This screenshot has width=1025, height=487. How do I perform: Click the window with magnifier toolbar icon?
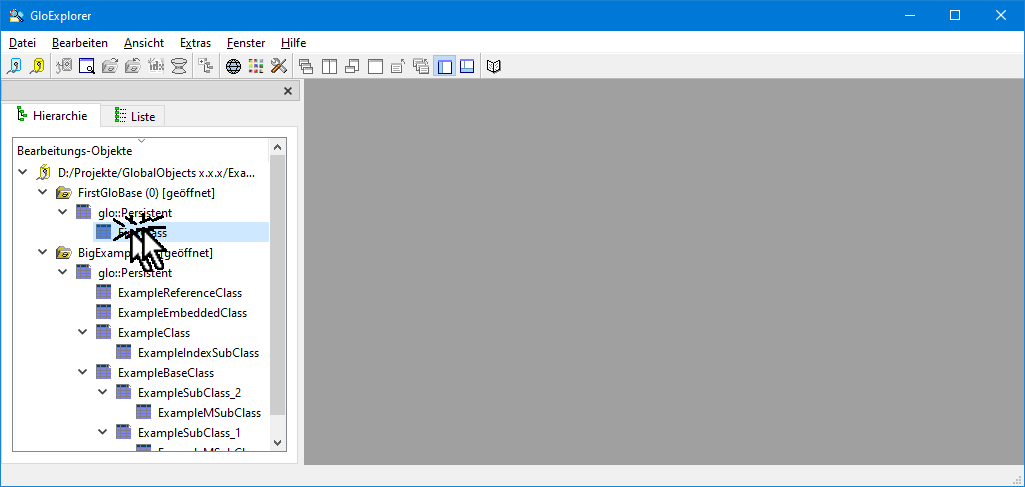[x=87, y=66]
